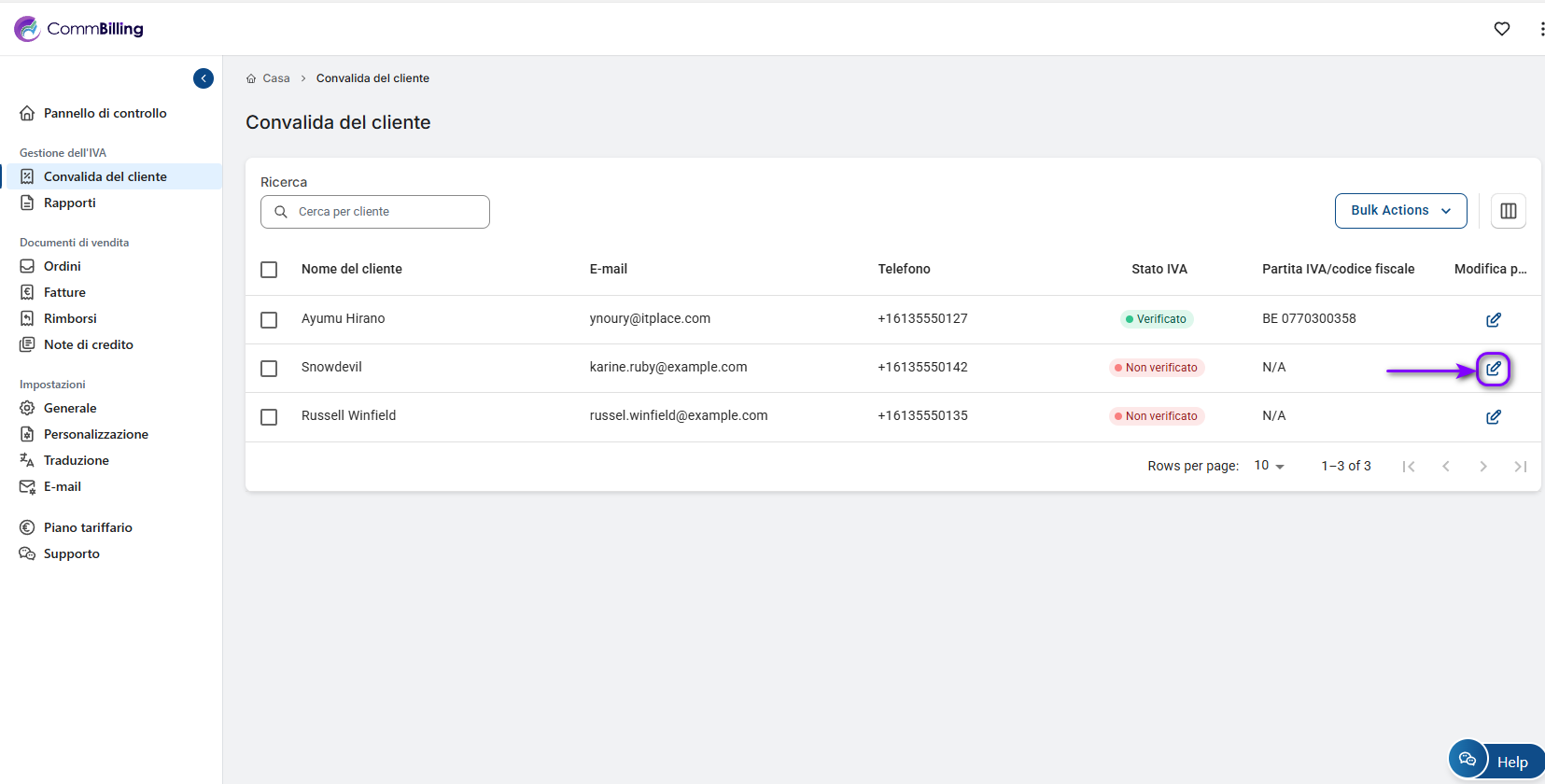The width and height of the screenshot is (1545, 784).
Task: Collapse the sidebar with the arrow button
Action: pos(204,78)
